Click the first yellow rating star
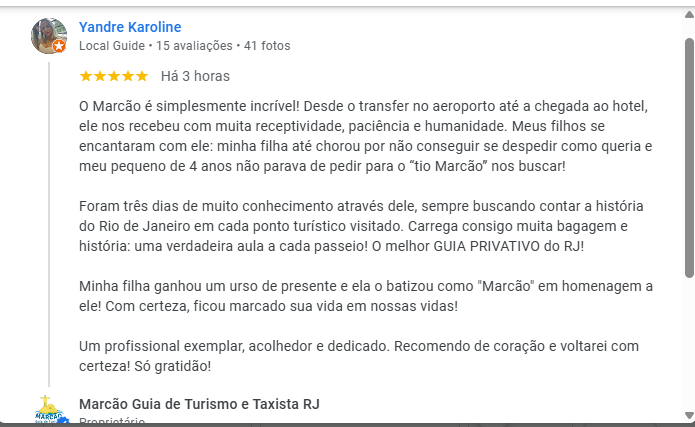Viewport: 695px width, 427px height. tap(85, 76)
